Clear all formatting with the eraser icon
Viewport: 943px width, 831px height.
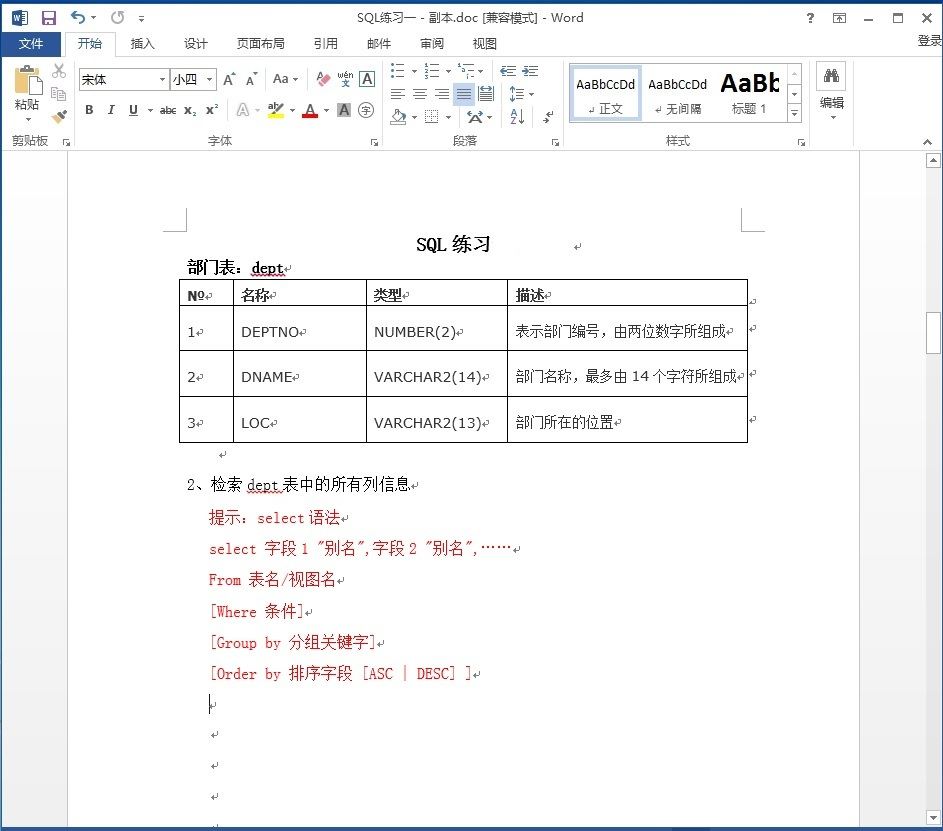coord(323,79)
